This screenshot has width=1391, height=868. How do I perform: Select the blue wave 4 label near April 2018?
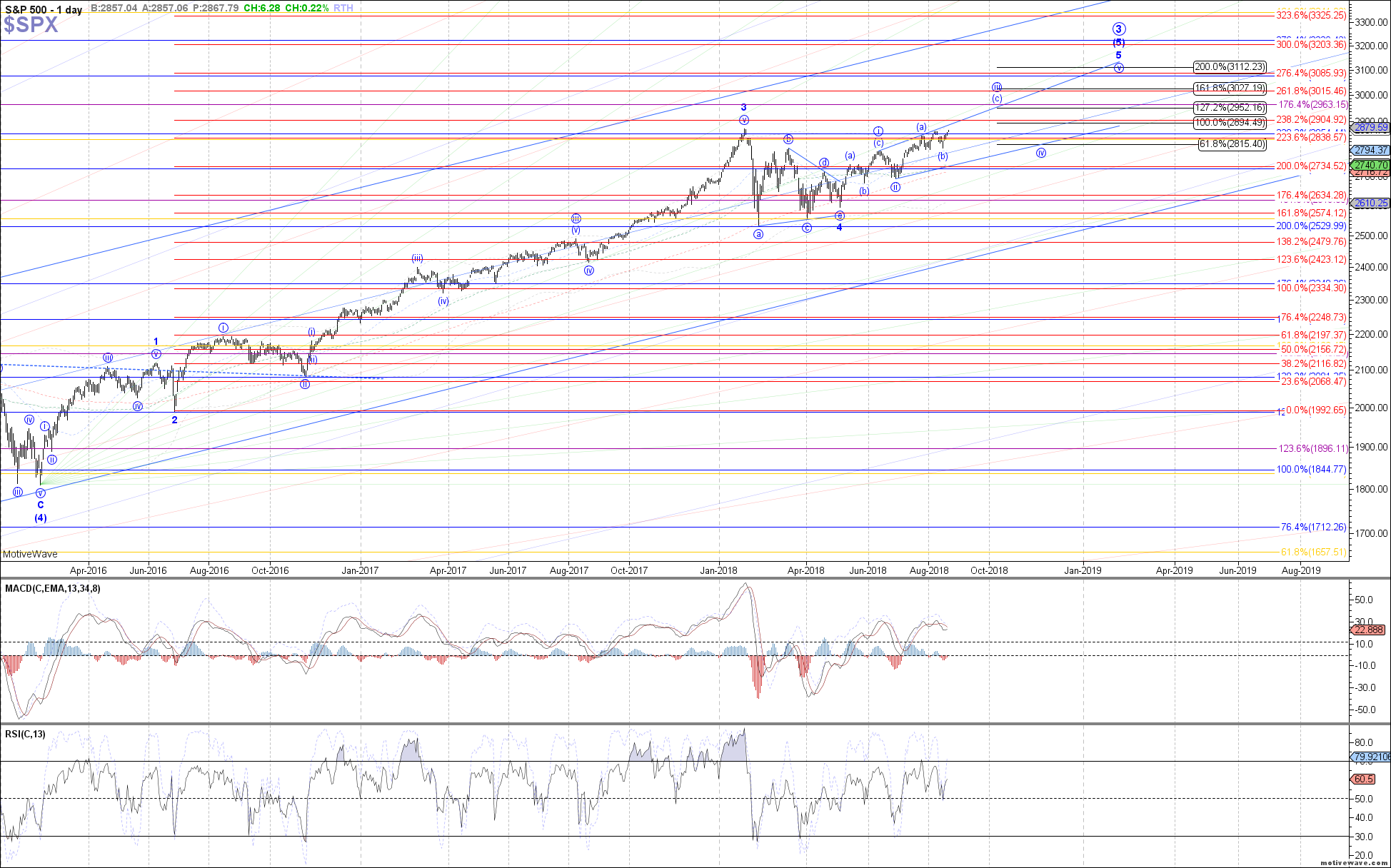pyautogui.click(x=840, y=227)
